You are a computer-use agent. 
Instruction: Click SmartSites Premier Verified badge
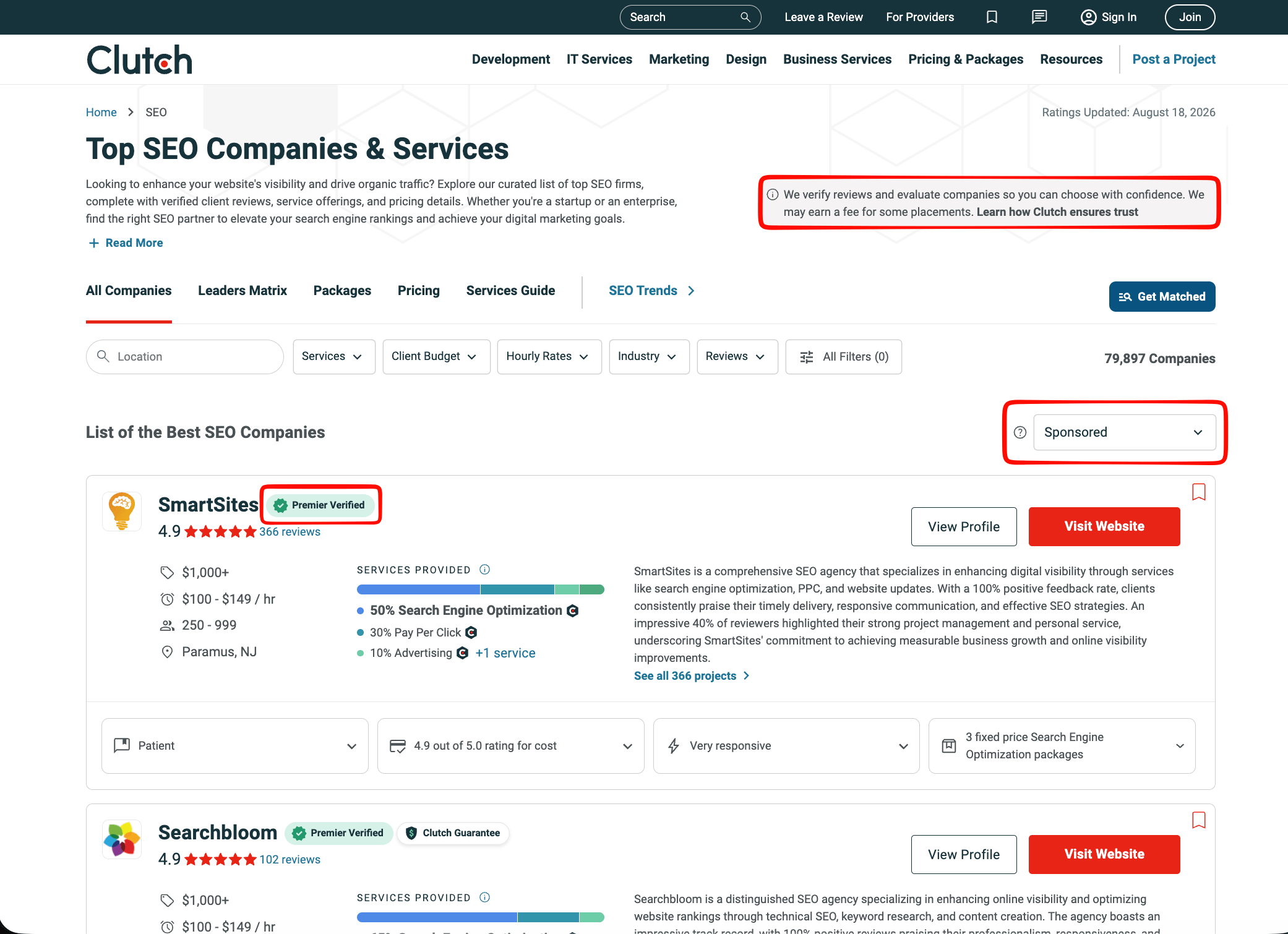tap(320, 505)
